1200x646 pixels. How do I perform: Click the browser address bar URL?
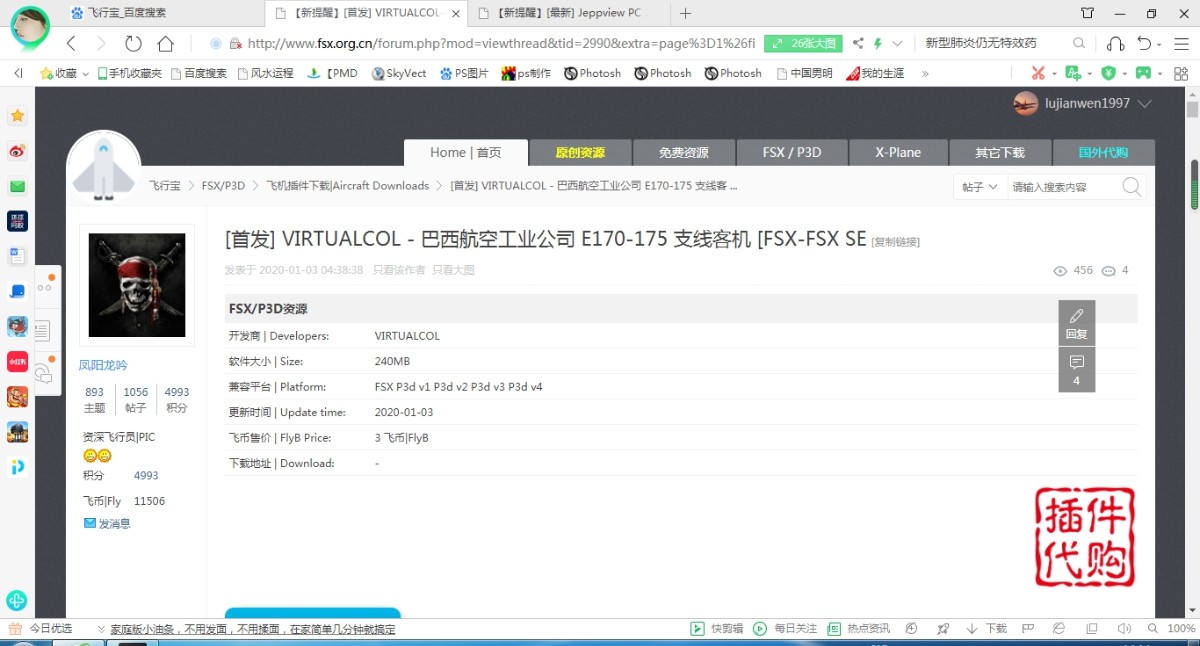click(x=502, y=44)
